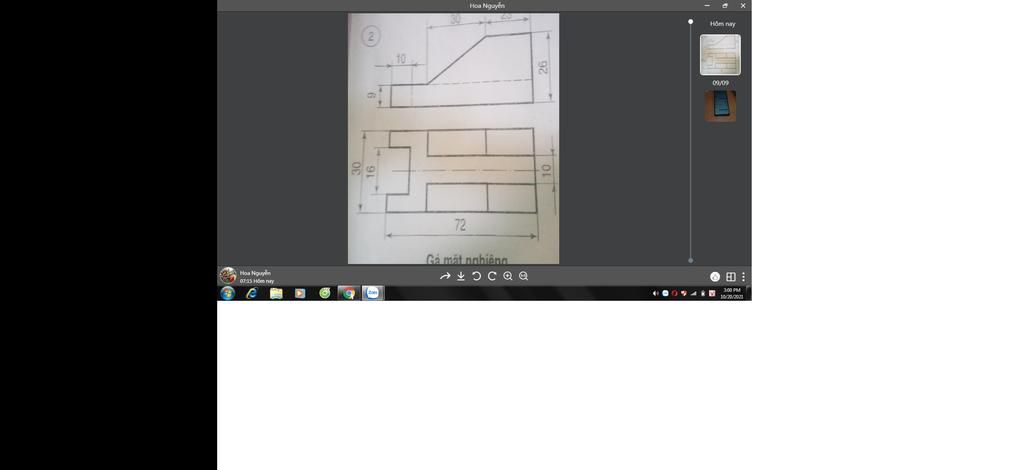This screenshot has height=470, width=1024.
Task: Click the sender name 'Hoa Nguyễn' at bottom
Action: coord(255,273)
